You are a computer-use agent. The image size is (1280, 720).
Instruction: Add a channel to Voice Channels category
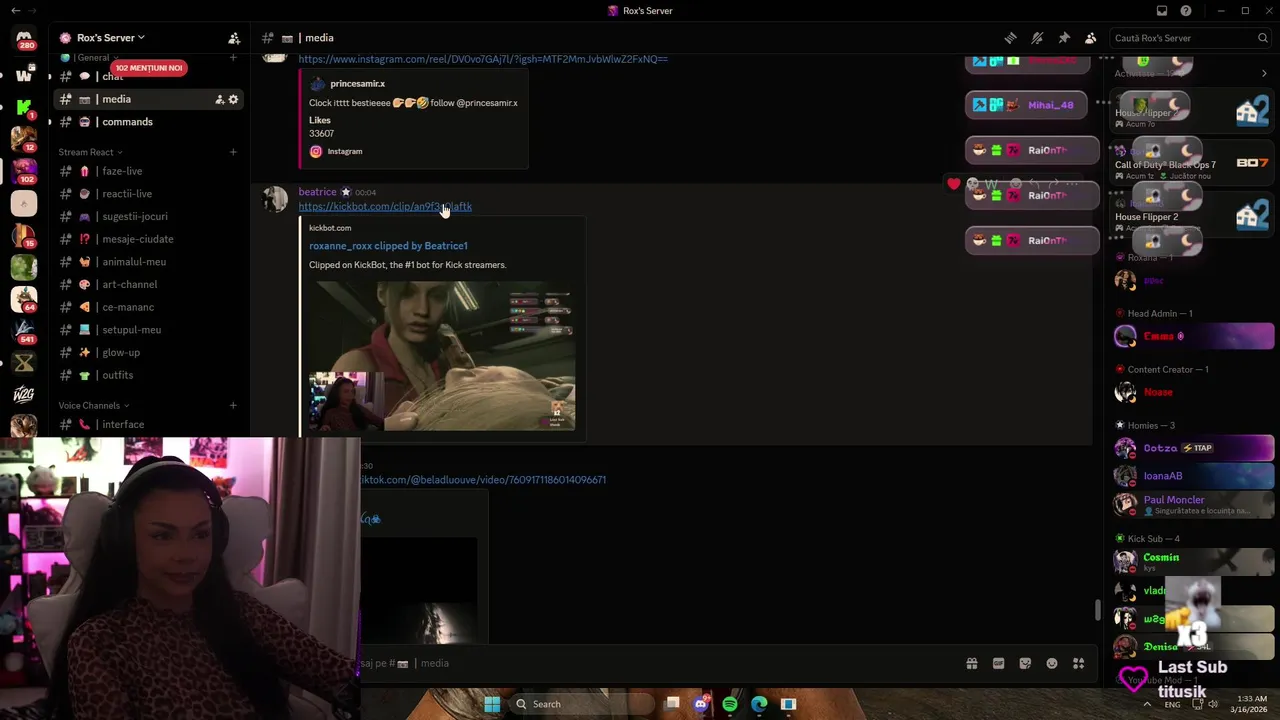(233, 405)
